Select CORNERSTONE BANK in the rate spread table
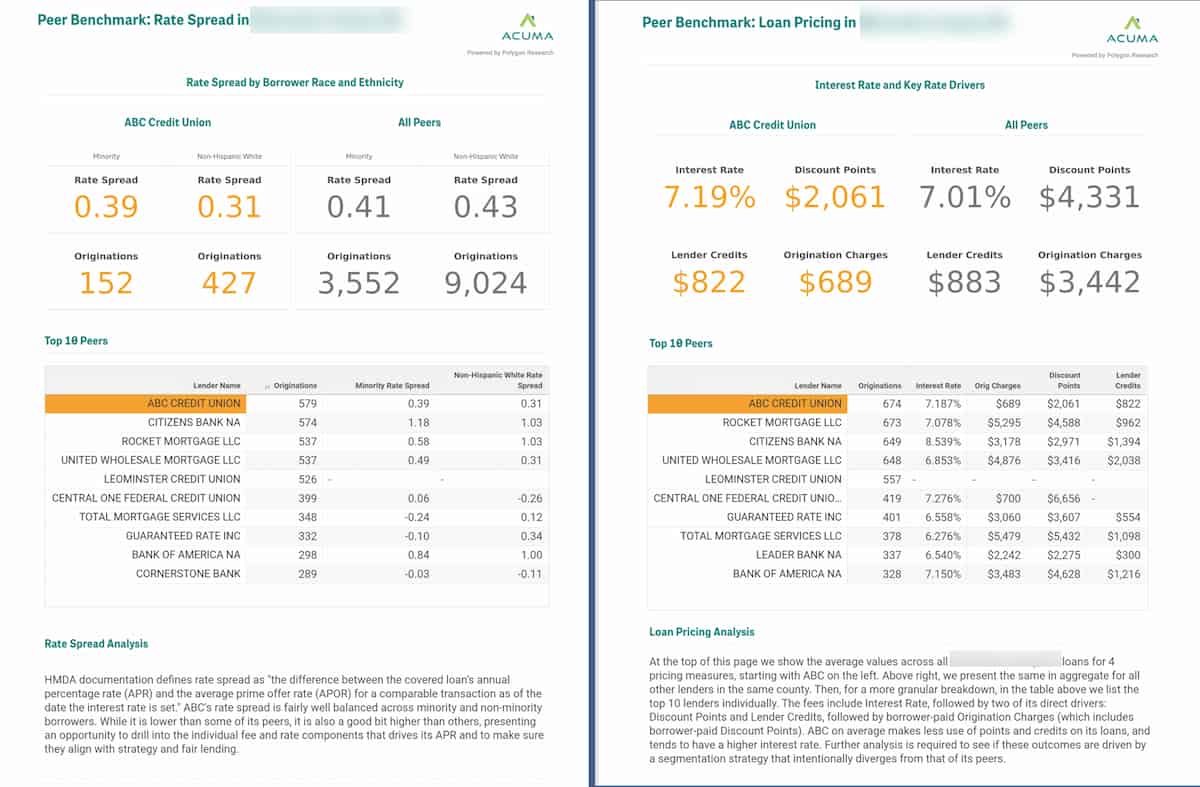 point(188,574)
